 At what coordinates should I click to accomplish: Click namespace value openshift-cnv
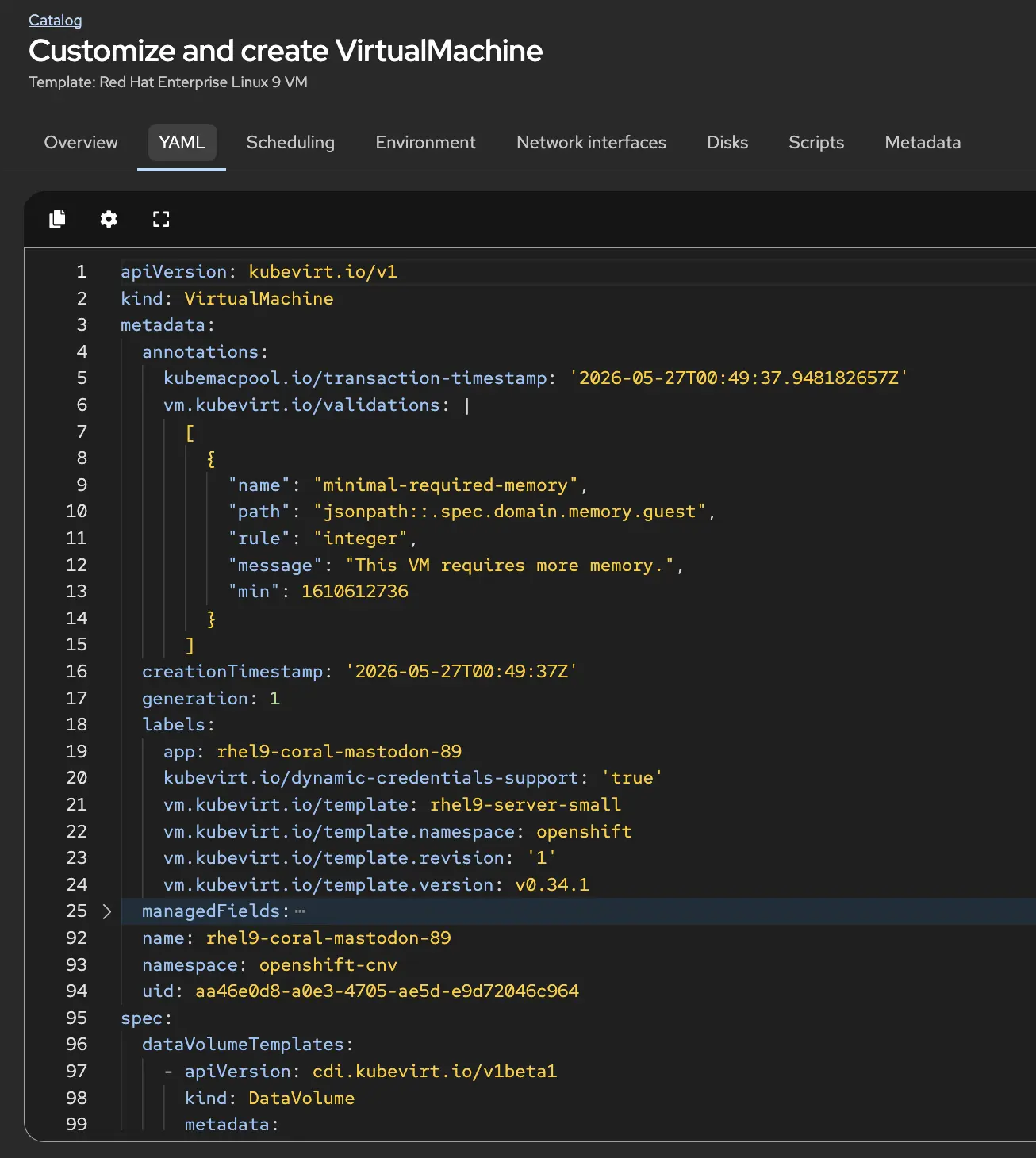(328, 965)
